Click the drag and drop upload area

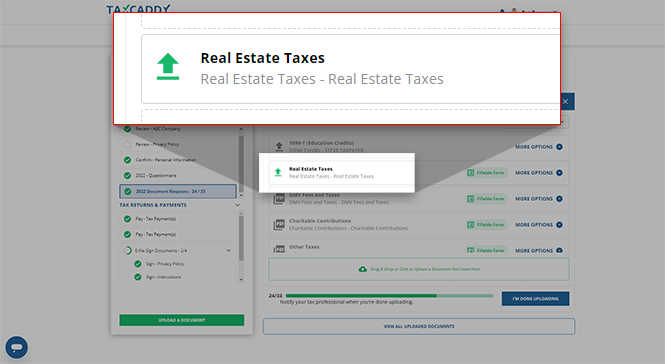tap(419, 269)
